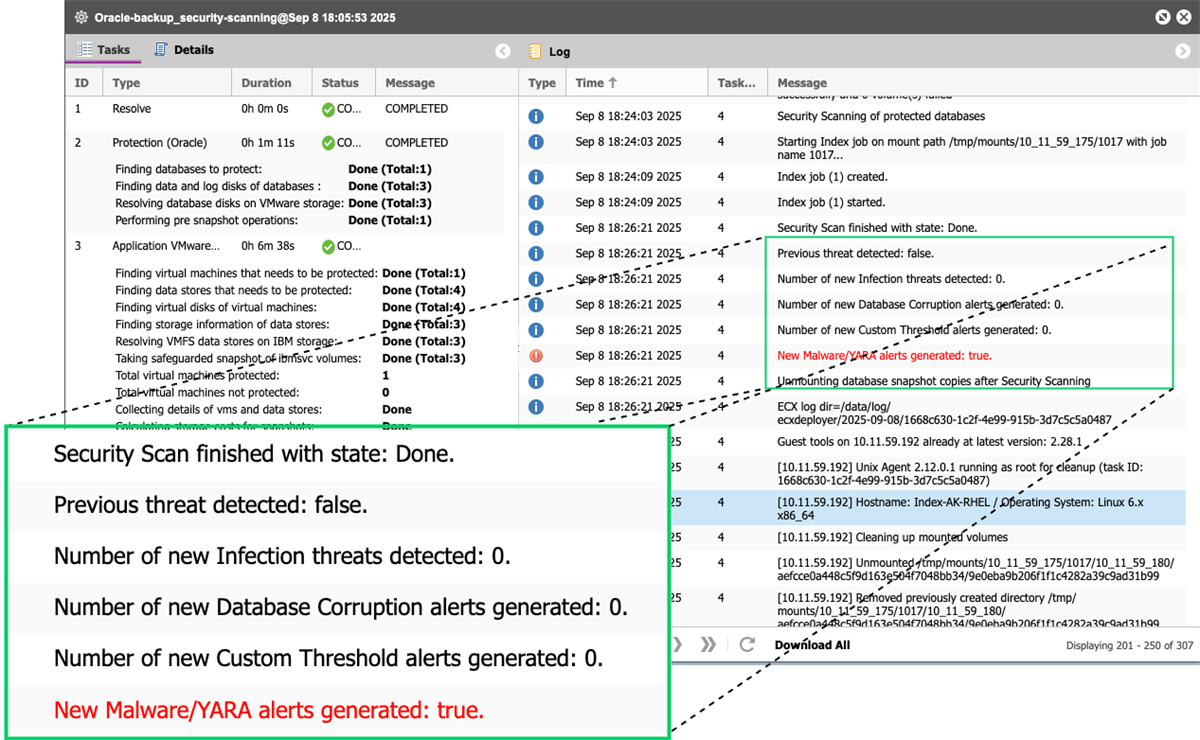Click the block icon beside the close button
The height and width of the screenshot is (740, 1200).
1163,17
